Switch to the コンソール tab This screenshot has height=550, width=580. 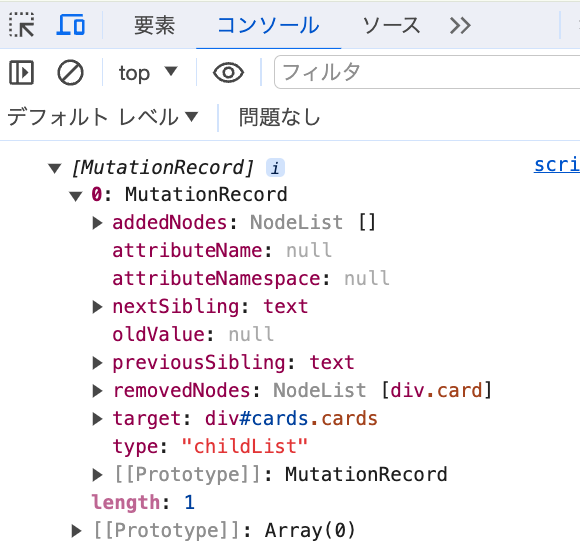(x=269, y=26)
